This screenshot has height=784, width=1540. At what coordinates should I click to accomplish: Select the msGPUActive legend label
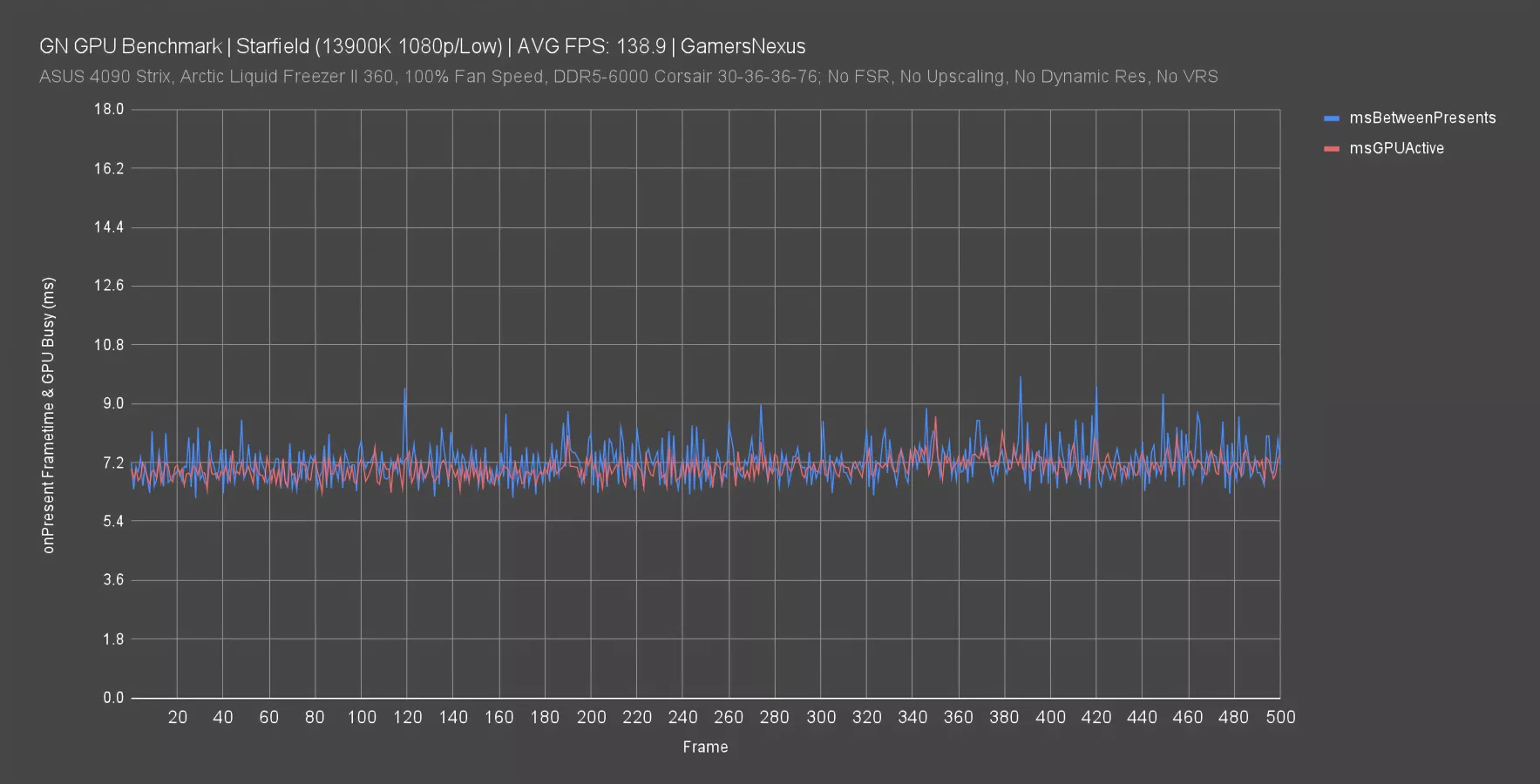point(1396,149)
